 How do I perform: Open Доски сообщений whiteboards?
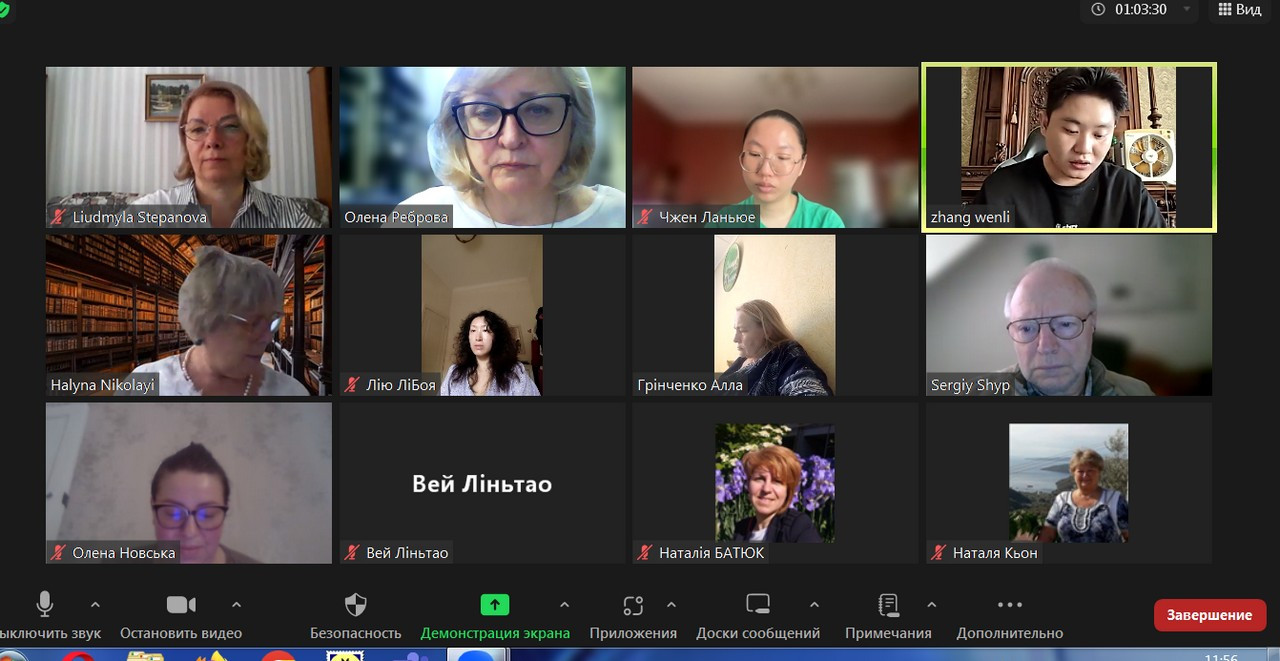tap(758, 604)
